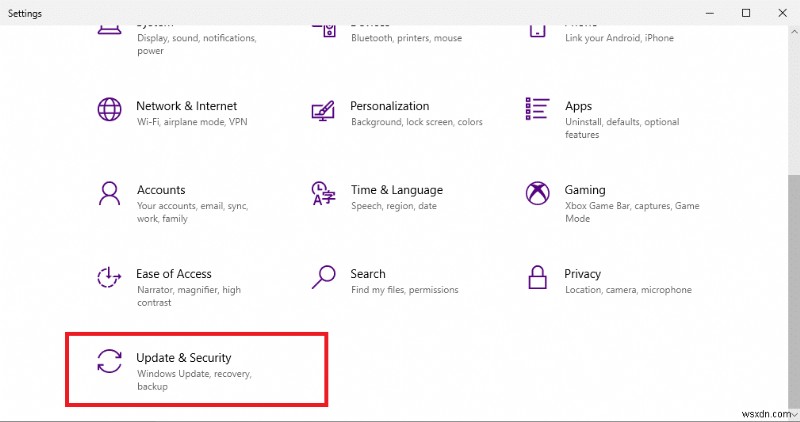Image resolution: width=800 pixels, height=422 pixels.
Task: Open Network & Internet settings
Action: pyautogui.click(x=187, y=106)
